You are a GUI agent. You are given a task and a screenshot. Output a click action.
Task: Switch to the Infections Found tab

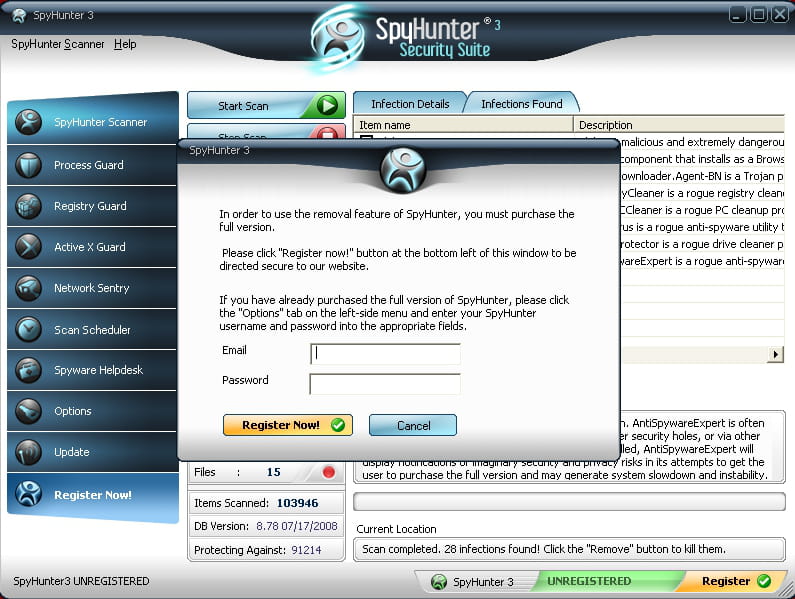(521, 104)
